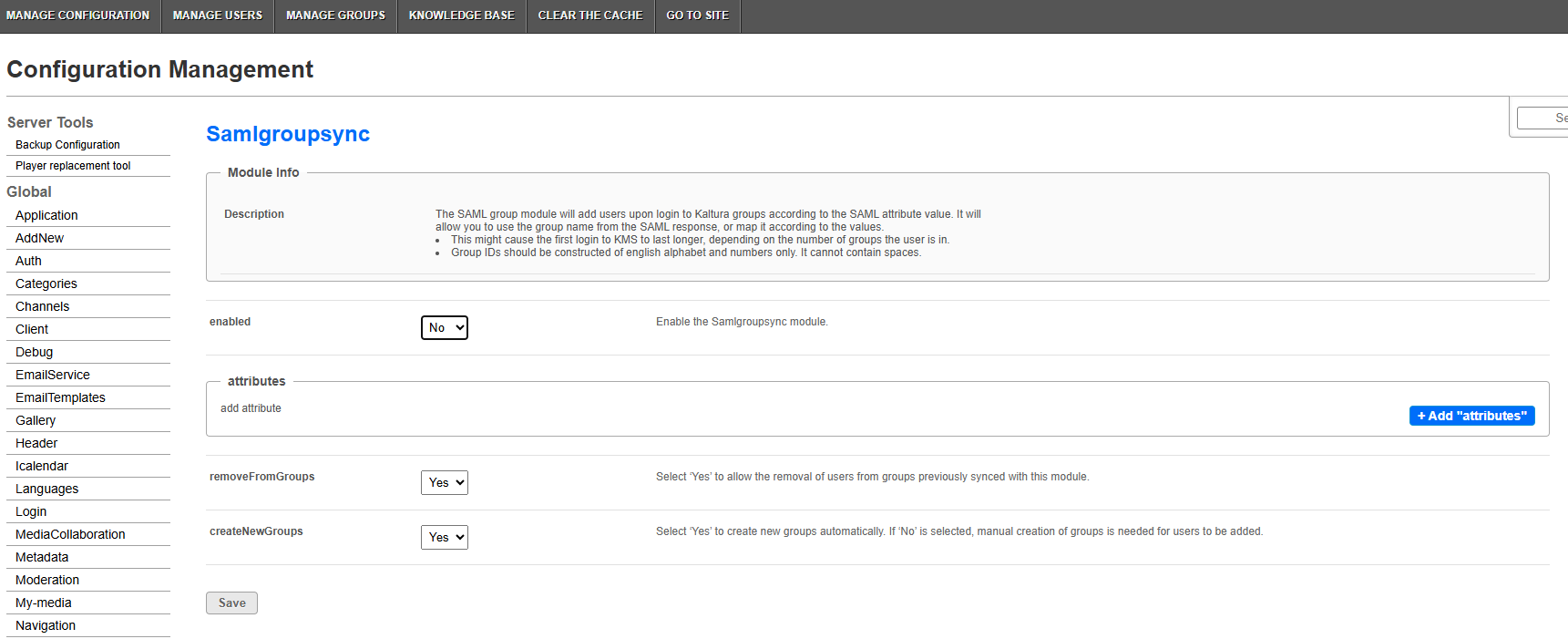Open Icalendar in the sidebar
Image resolution: width=1568 pixels, height=639 pixels.
tap(42, 466)
